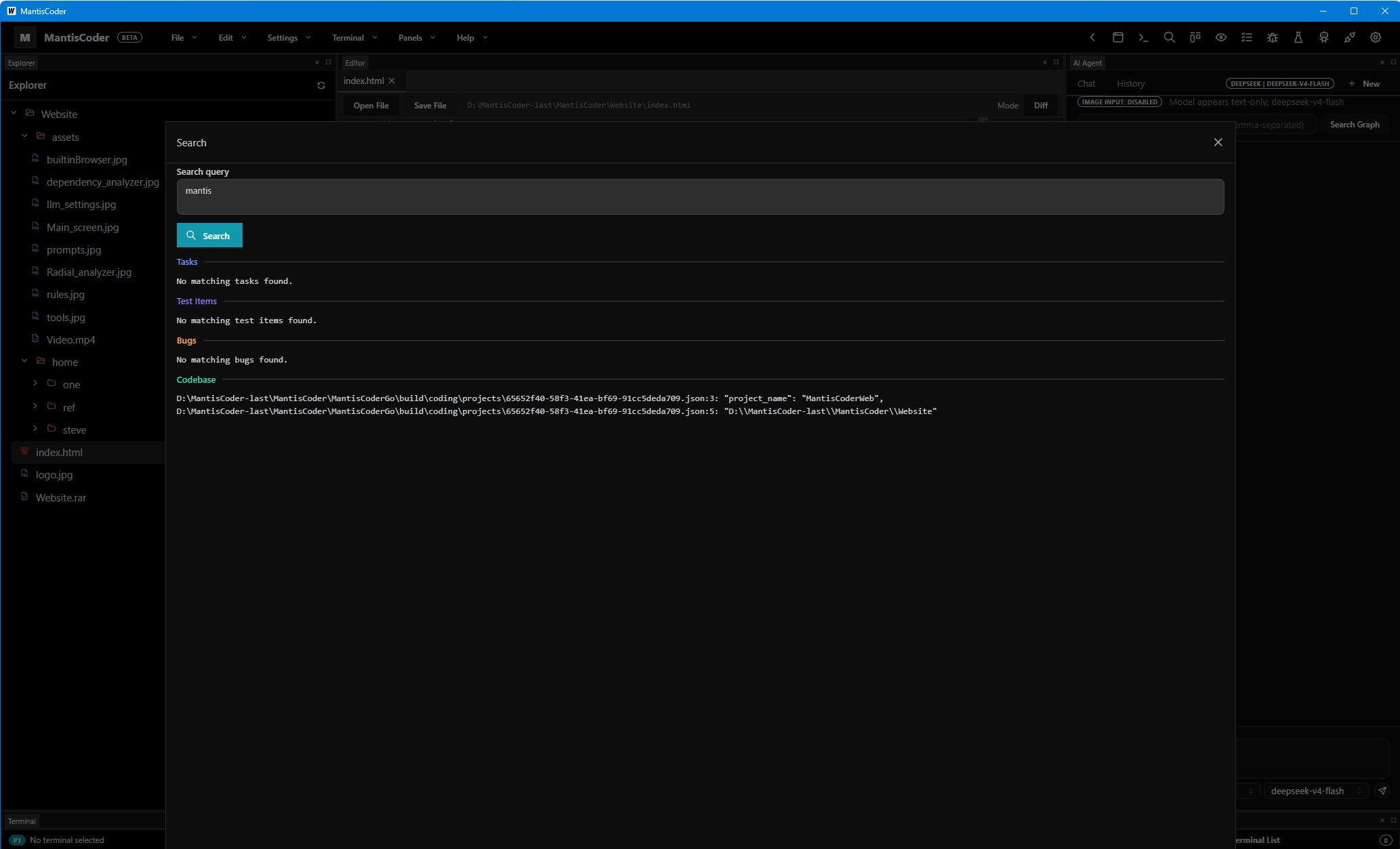1400x849 pixels.
Task: Refresh the Explorer tree
Action: point(321,85)
